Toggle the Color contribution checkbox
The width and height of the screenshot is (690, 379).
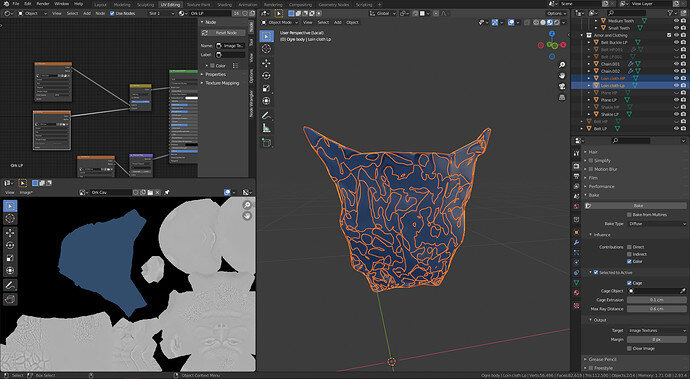629,261
